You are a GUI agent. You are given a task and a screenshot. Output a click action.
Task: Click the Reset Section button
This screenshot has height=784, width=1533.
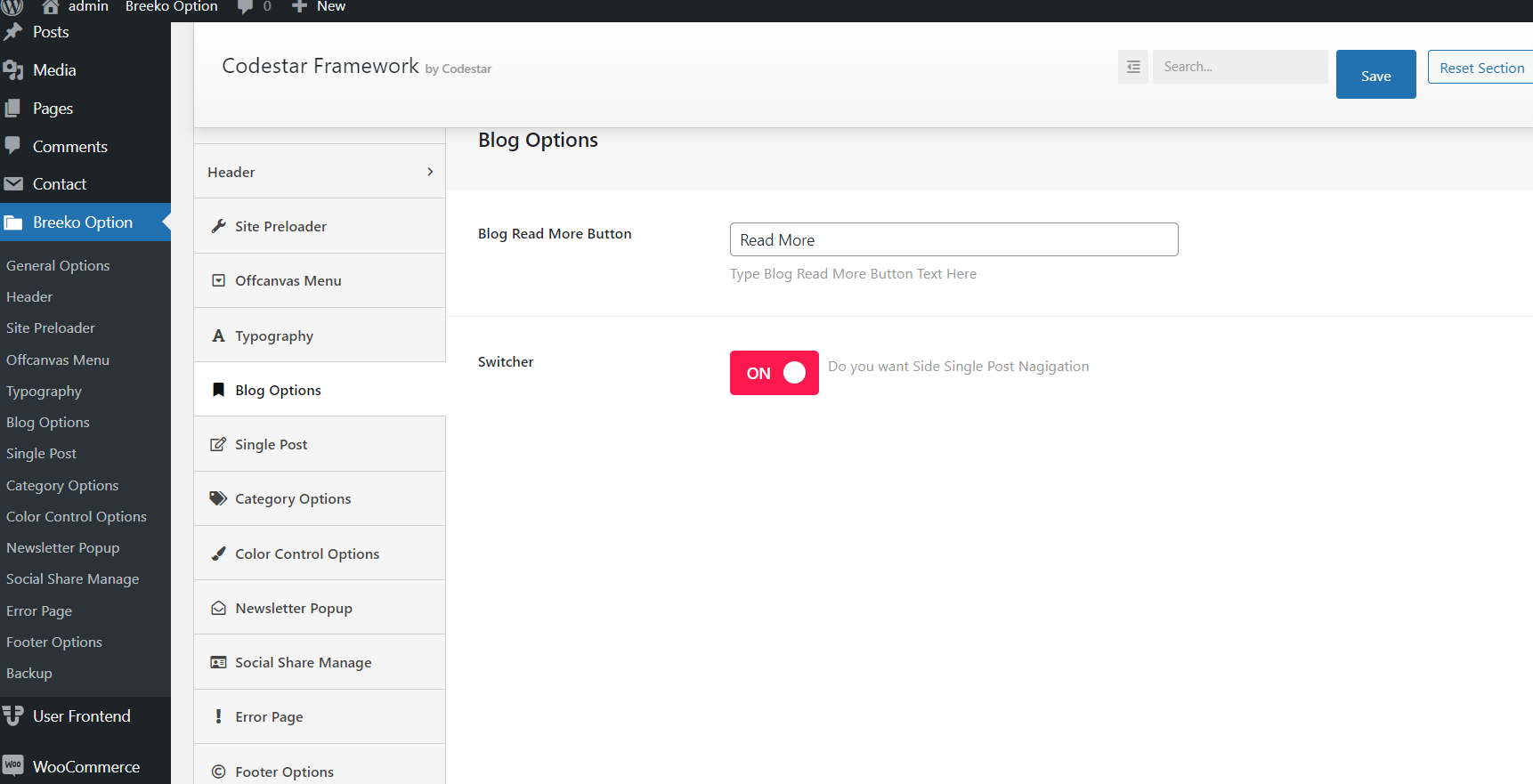click(1481, 68)
